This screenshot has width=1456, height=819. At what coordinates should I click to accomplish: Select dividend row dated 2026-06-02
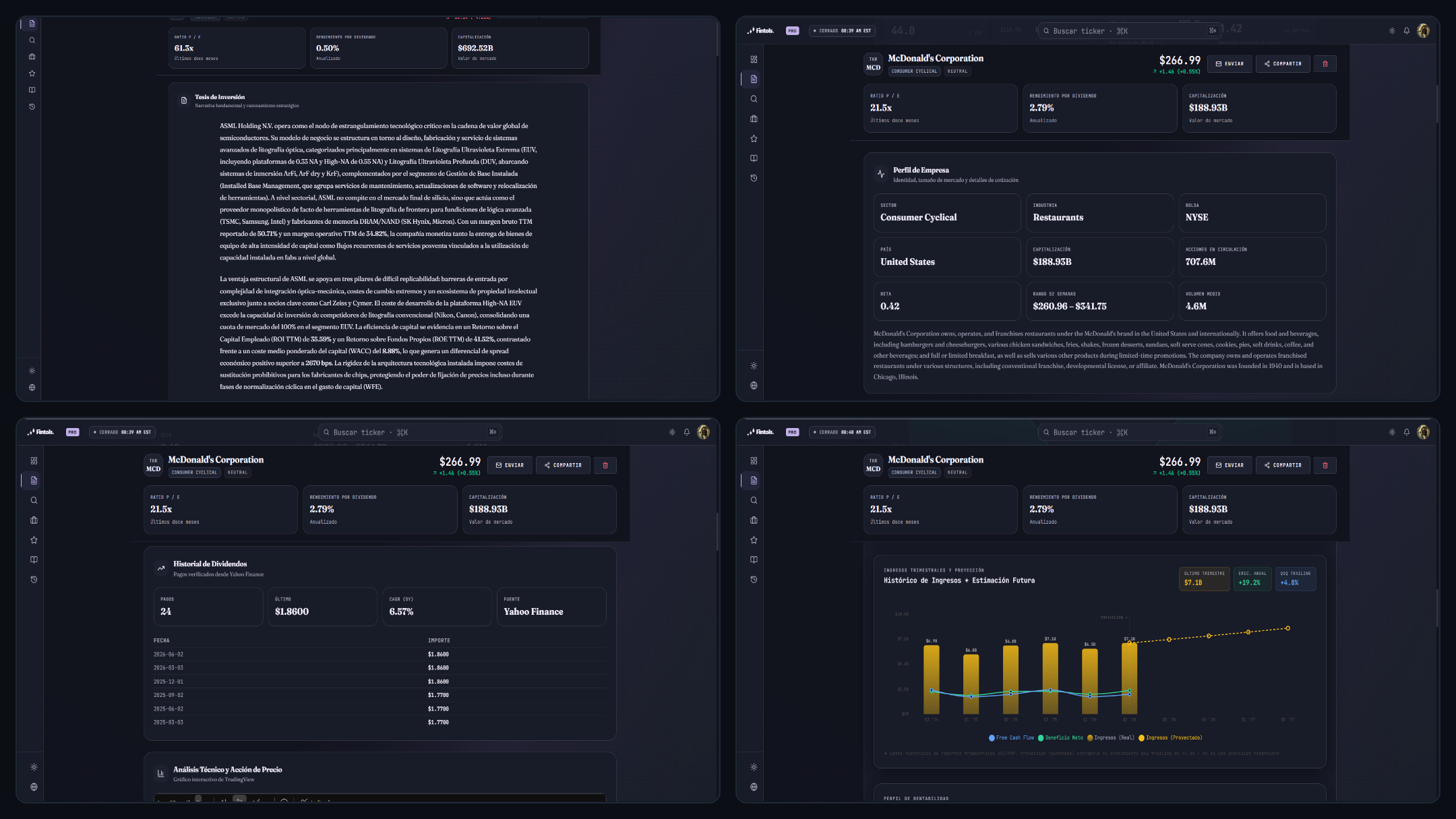(x=380, y=655)
